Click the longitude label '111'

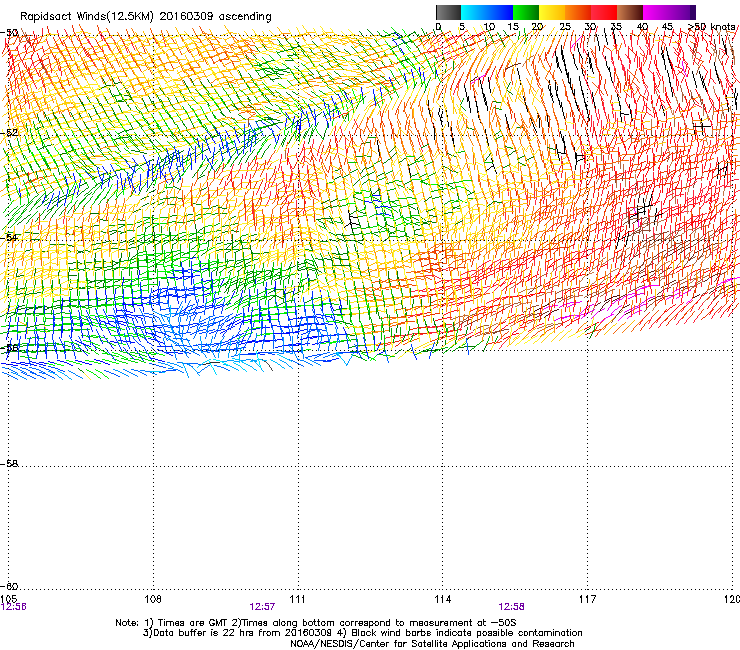click(x=297, y=599)
